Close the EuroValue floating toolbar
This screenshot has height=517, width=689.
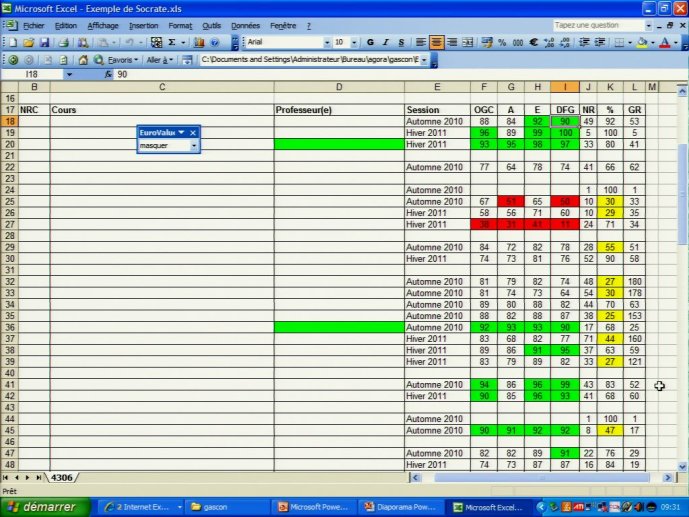[193, 133]
